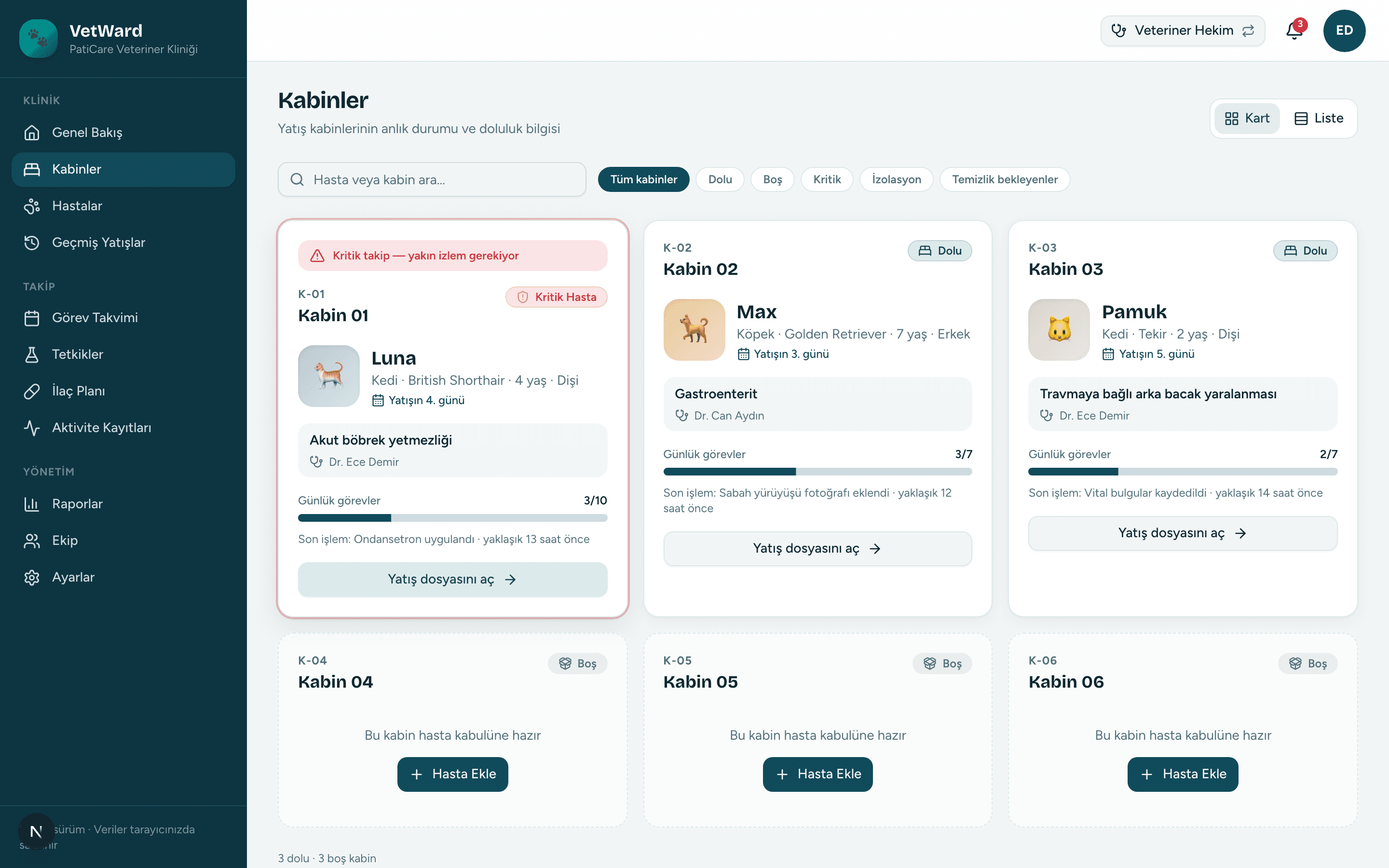
Task: Filter cabins by Kritik
Action: tap(827, 179)
